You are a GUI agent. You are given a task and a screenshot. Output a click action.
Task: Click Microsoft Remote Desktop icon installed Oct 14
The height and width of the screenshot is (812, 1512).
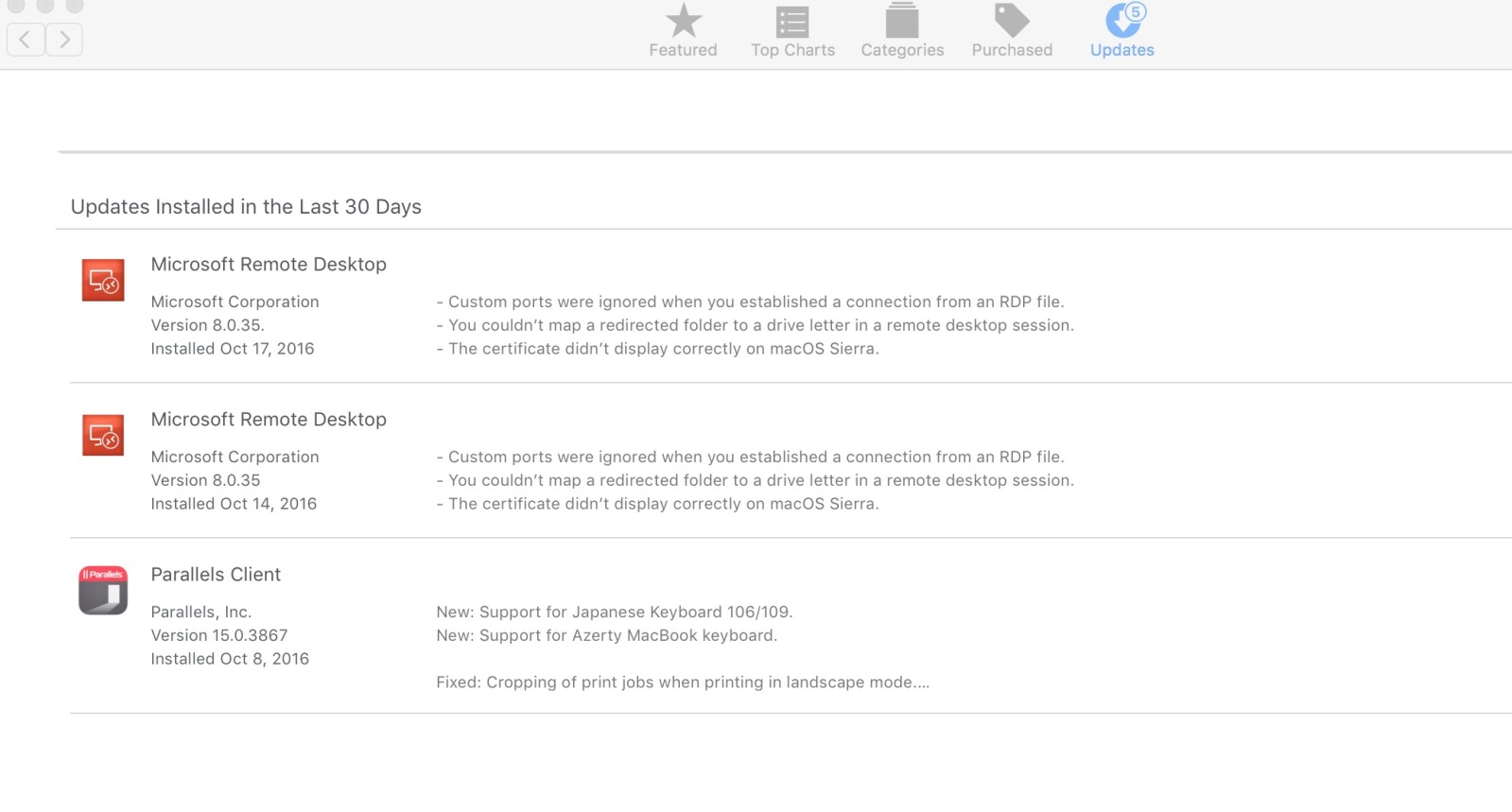click(103, 435)
